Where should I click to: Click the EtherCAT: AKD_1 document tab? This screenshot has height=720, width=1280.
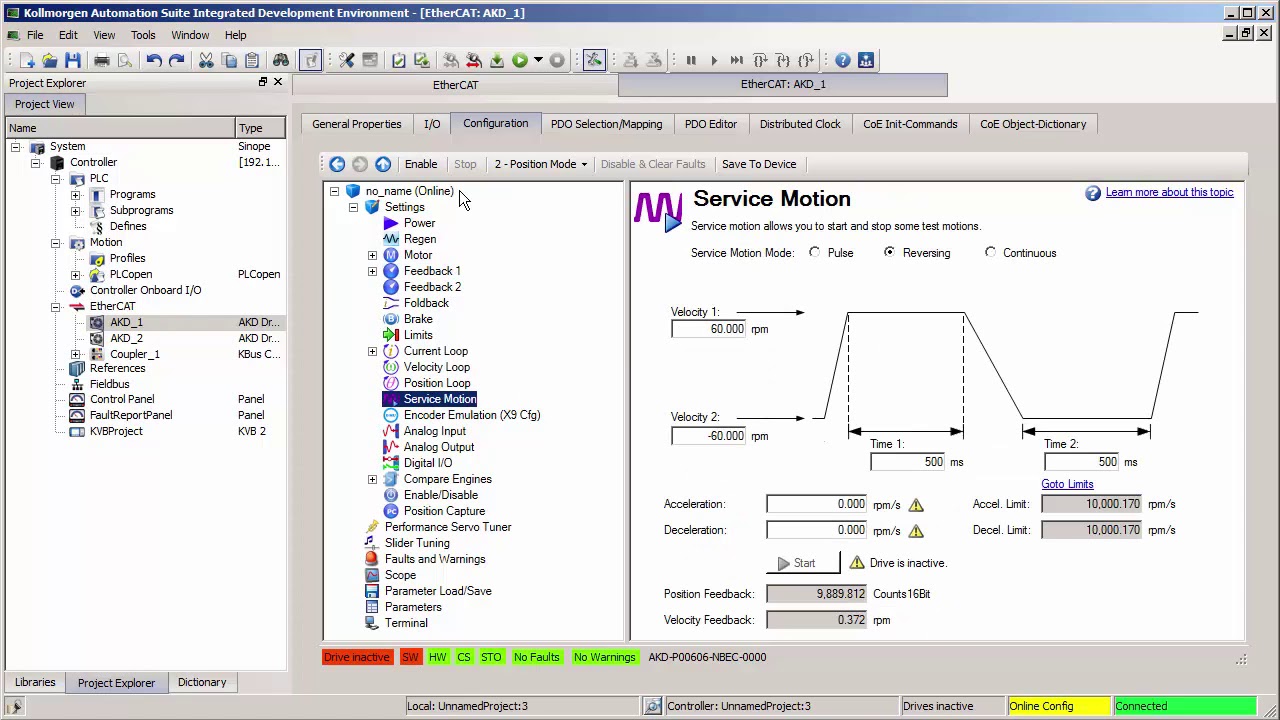783,84
